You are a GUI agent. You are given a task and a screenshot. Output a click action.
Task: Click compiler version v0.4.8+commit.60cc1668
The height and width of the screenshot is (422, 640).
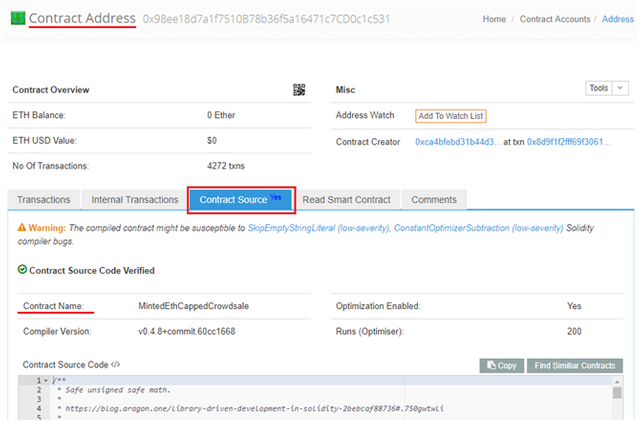click(x=187, y=331)
